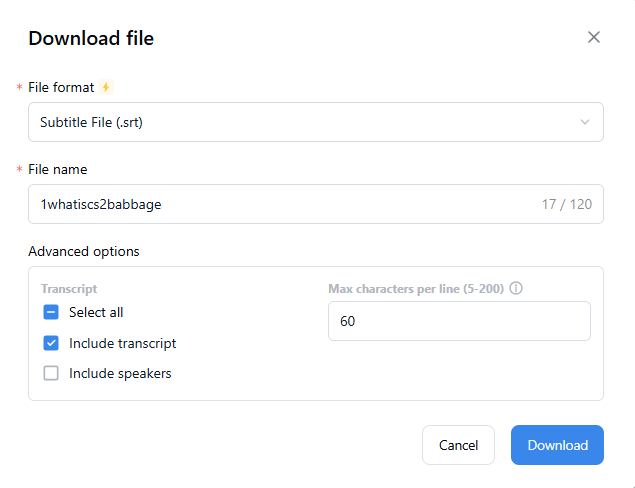
Task: Click the File format label
Action: pyautogui.click(x=61, y=87)
